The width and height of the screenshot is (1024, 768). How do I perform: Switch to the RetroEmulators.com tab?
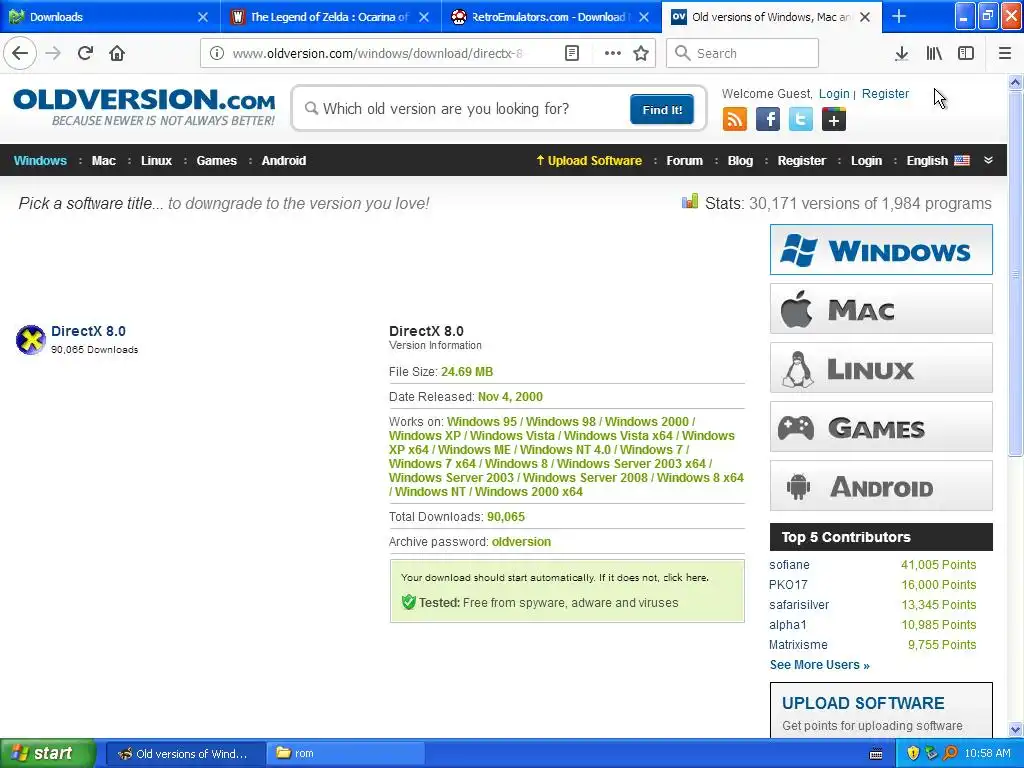(551, 17)
